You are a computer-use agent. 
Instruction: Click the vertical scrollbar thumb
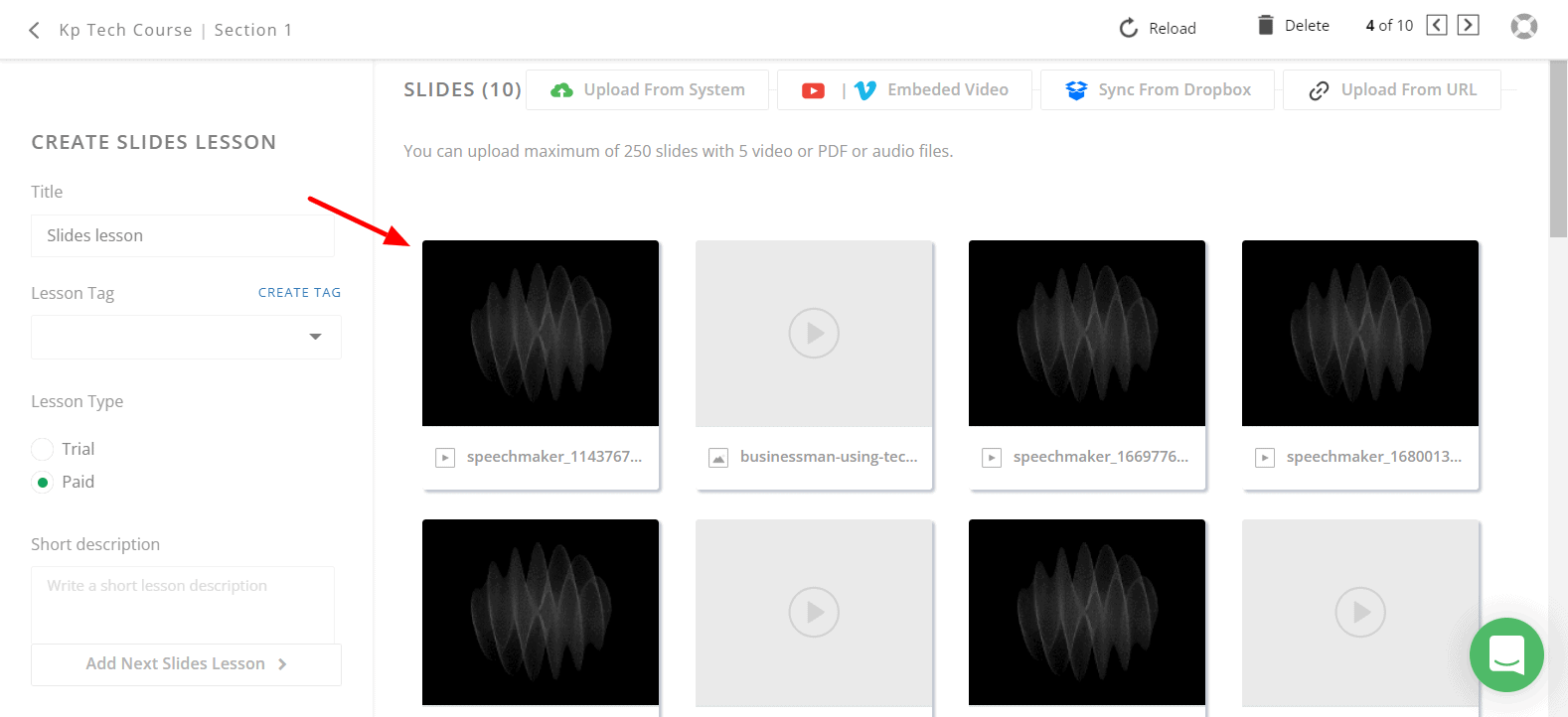1558,149
